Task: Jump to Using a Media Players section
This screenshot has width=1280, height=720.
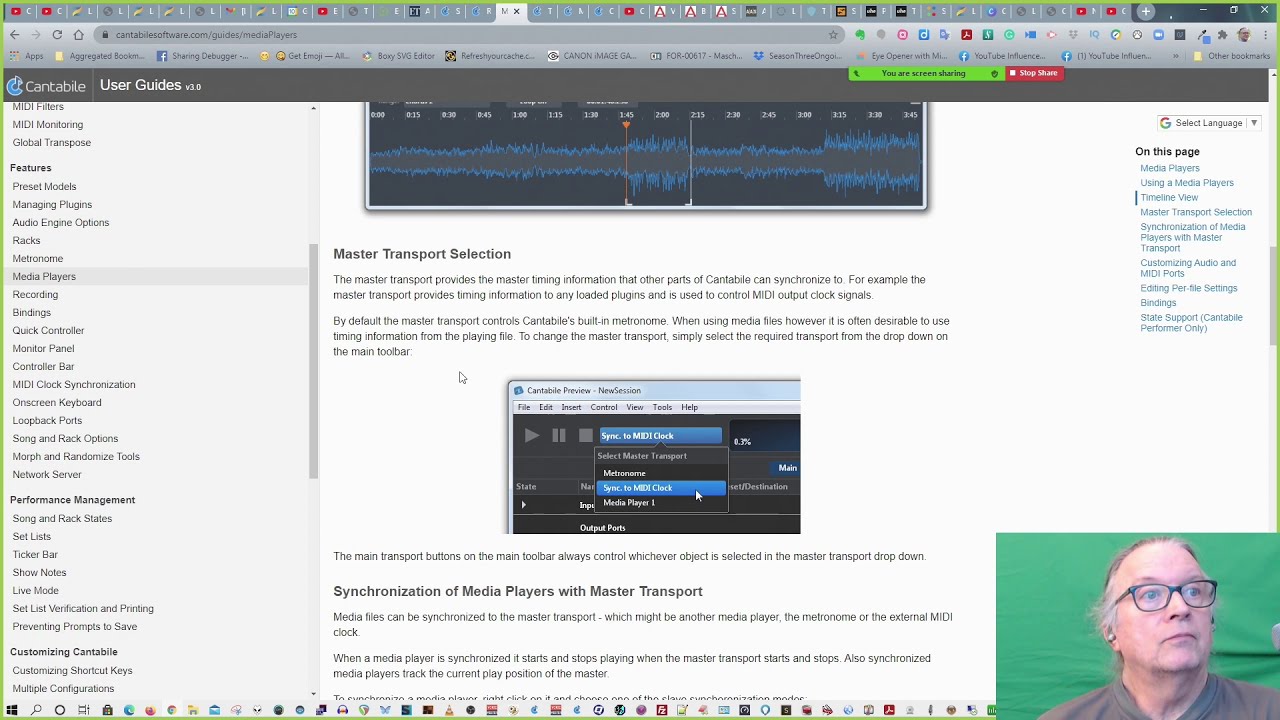Action: 1187,183
